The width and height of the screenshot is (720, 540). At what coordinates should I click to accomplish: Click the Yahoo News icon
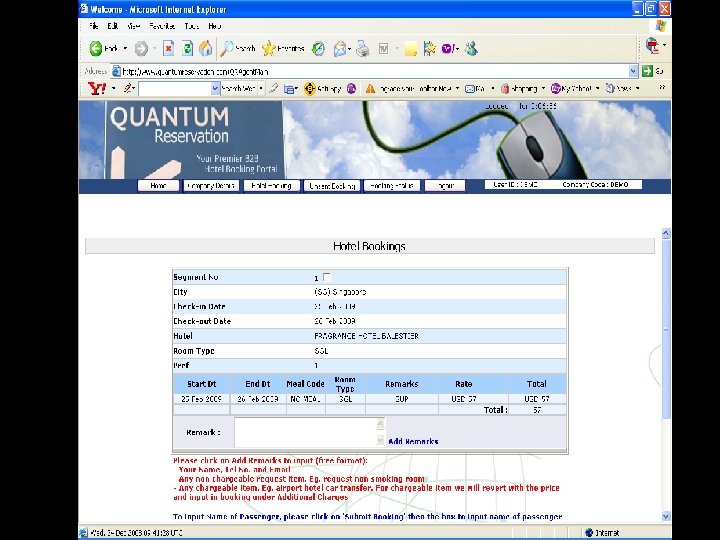tap(610, 88)
